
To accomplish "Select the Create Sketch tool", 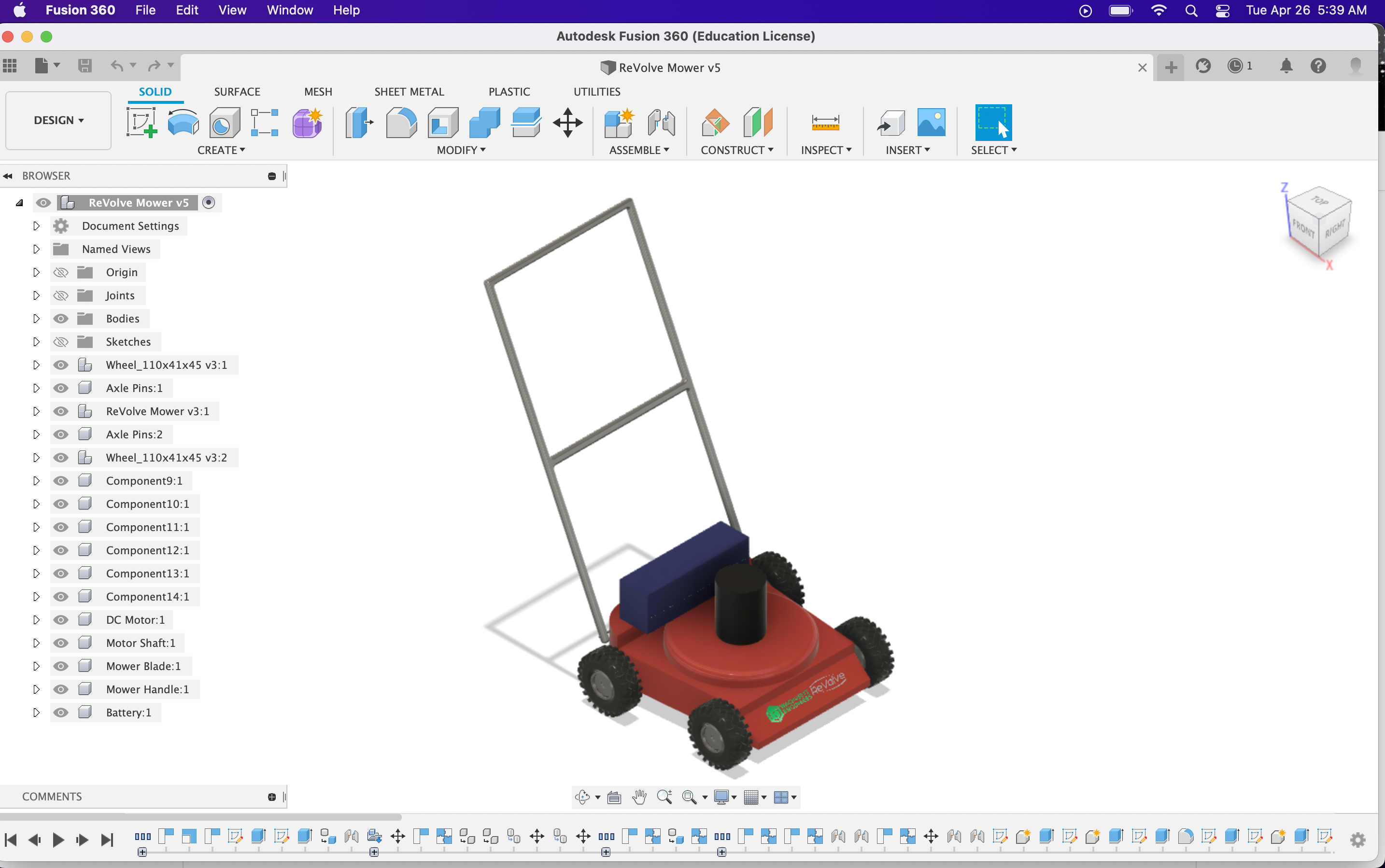I will click(x=141, y=123).
